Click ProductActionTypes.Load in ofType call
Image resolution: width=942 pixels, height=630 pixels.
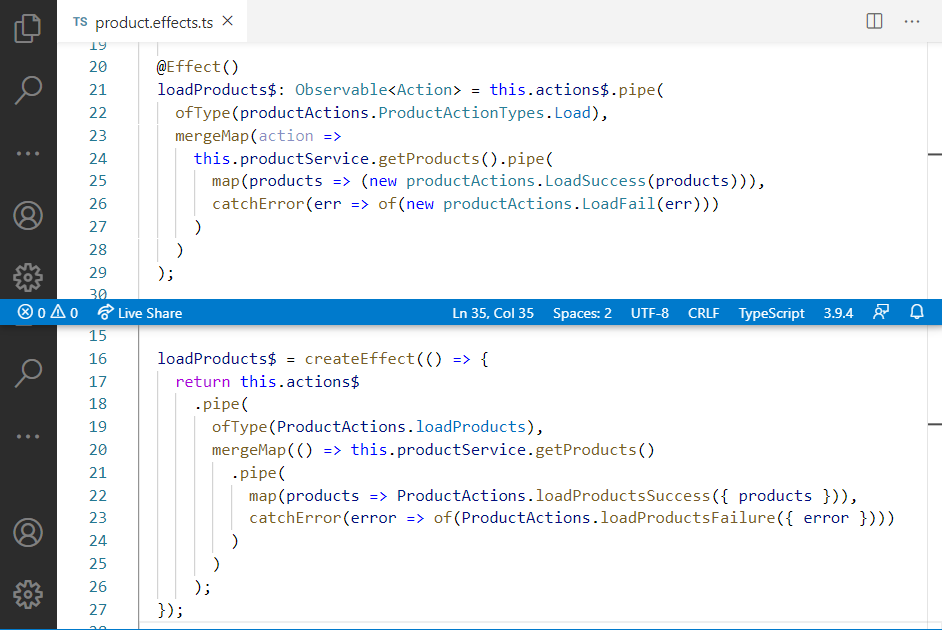[x=484, y=113]
